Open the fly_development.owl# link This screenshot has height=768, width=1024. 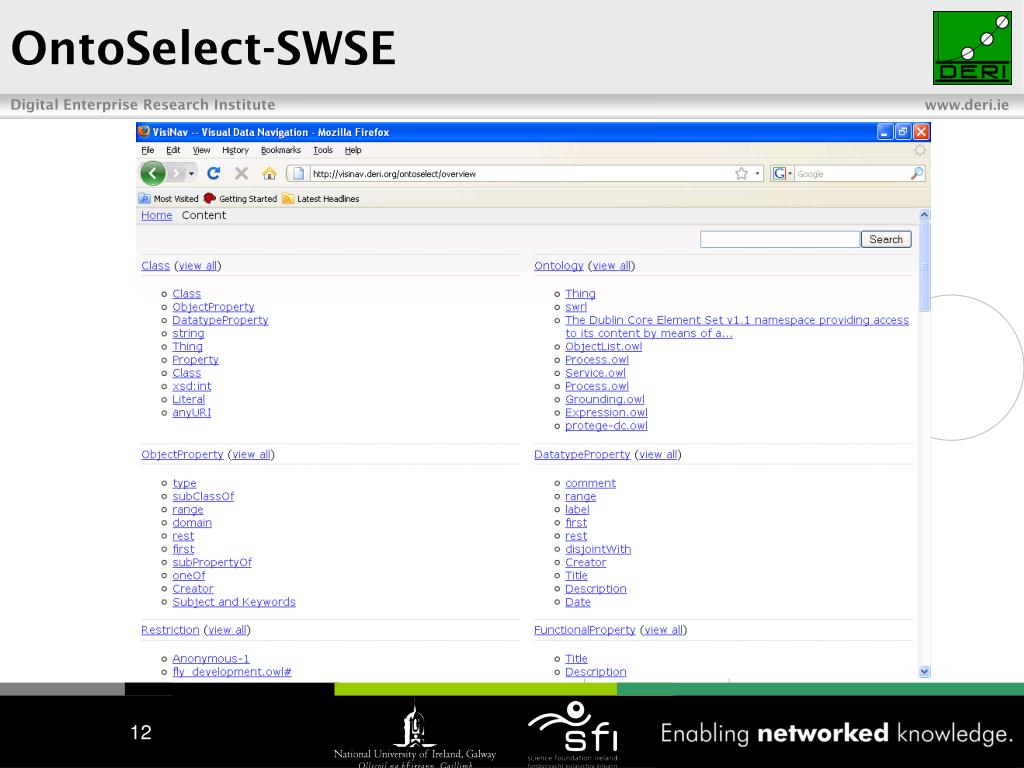(x=232, y=672)
